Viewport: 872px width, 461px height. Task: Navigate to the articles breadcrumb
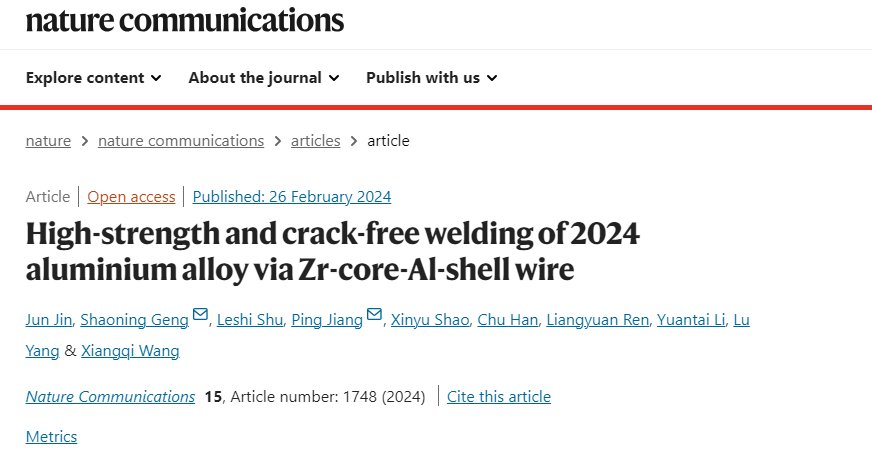(x=315, y=141)
